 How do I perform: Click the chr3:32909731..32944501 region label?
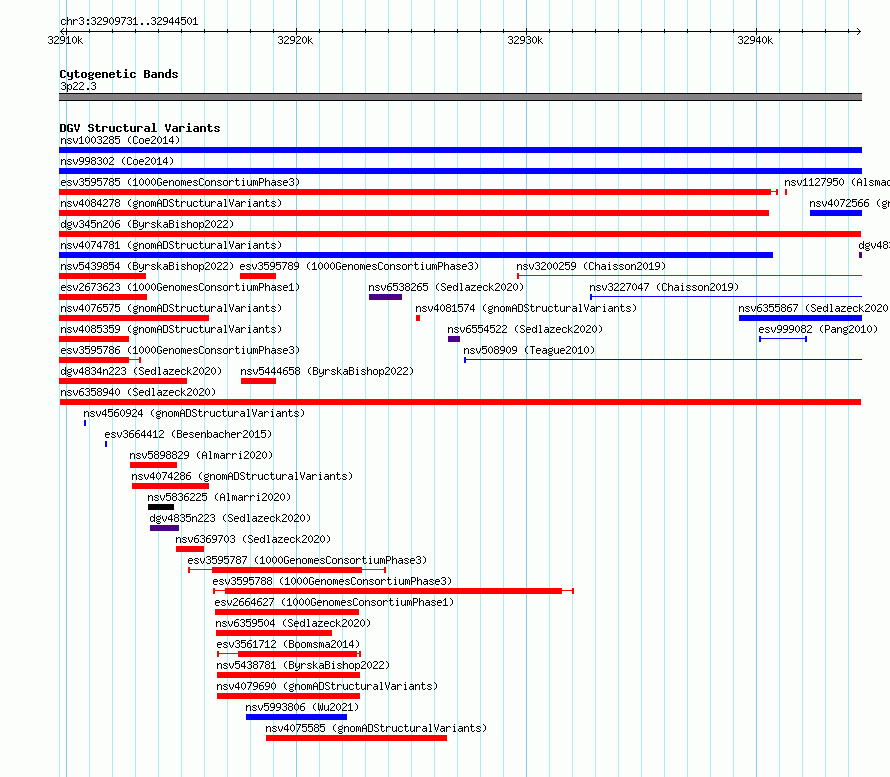[x=129, y=22]
